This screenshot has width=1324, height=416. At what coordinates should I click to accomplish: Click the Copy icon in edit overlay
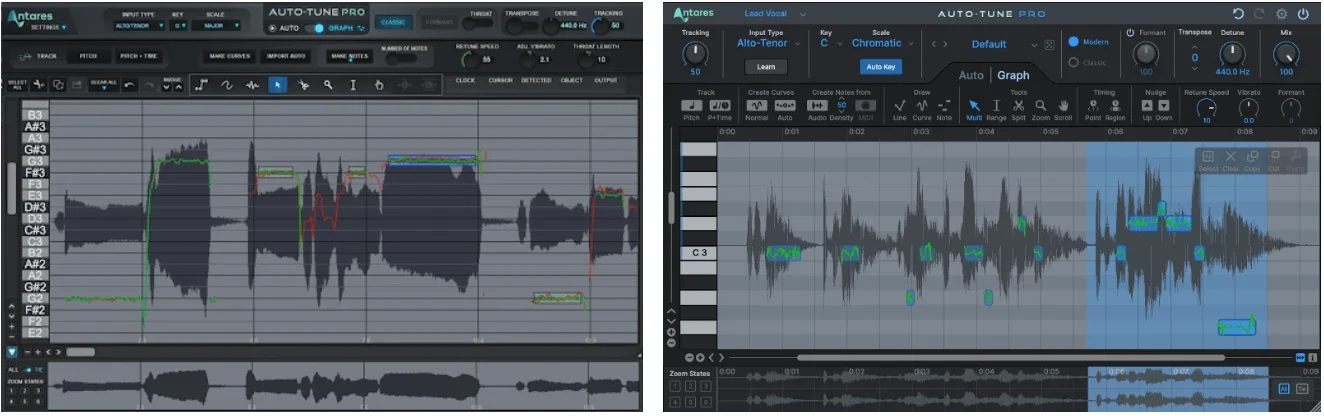coord(1253,157)
